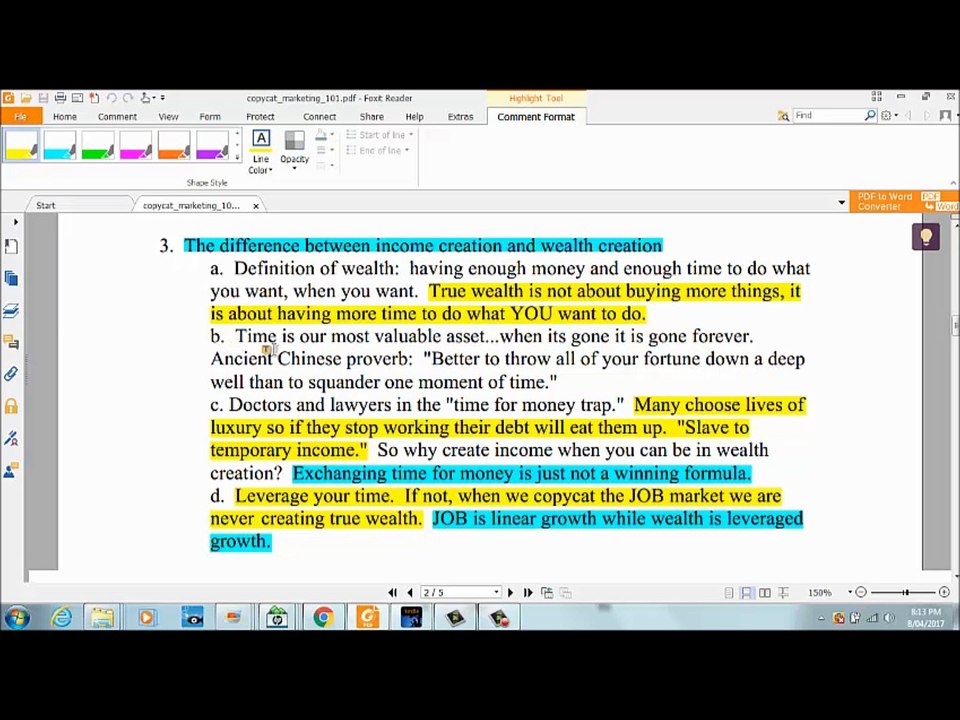Viewport: 960px width, 720px height.
Task: Go to first page button
Action: pyautogui.click(x=392, y=592)
